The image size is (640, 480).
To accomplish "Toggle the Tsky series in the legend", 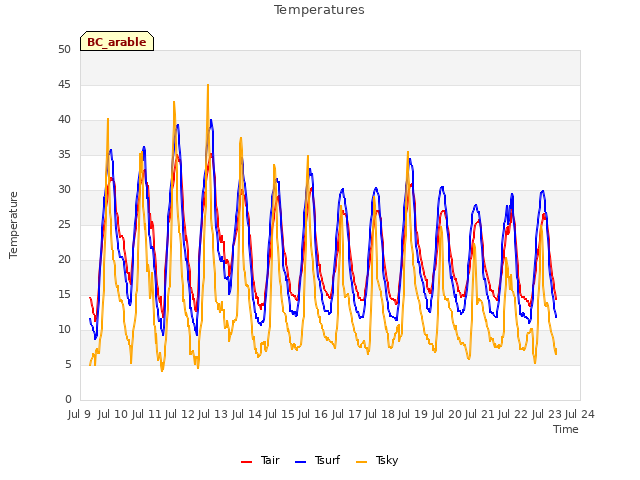I will (x=377, y=460).
